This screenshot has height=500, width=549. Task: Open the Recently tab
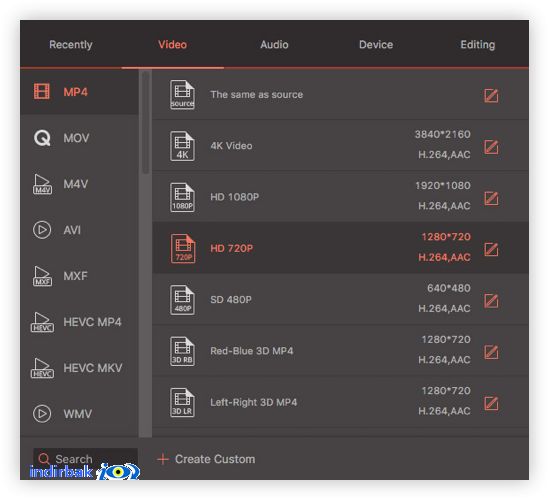coord(71,44)
